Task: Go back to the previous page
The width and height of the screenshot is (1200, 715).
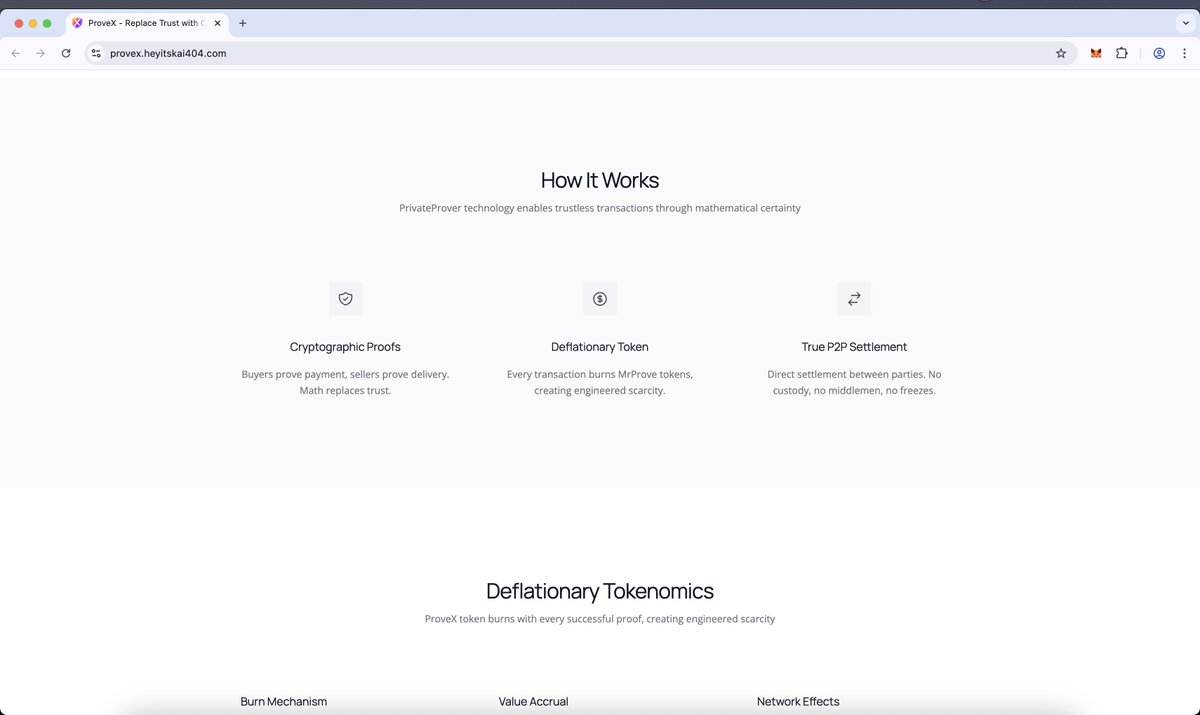Action: 15,53
